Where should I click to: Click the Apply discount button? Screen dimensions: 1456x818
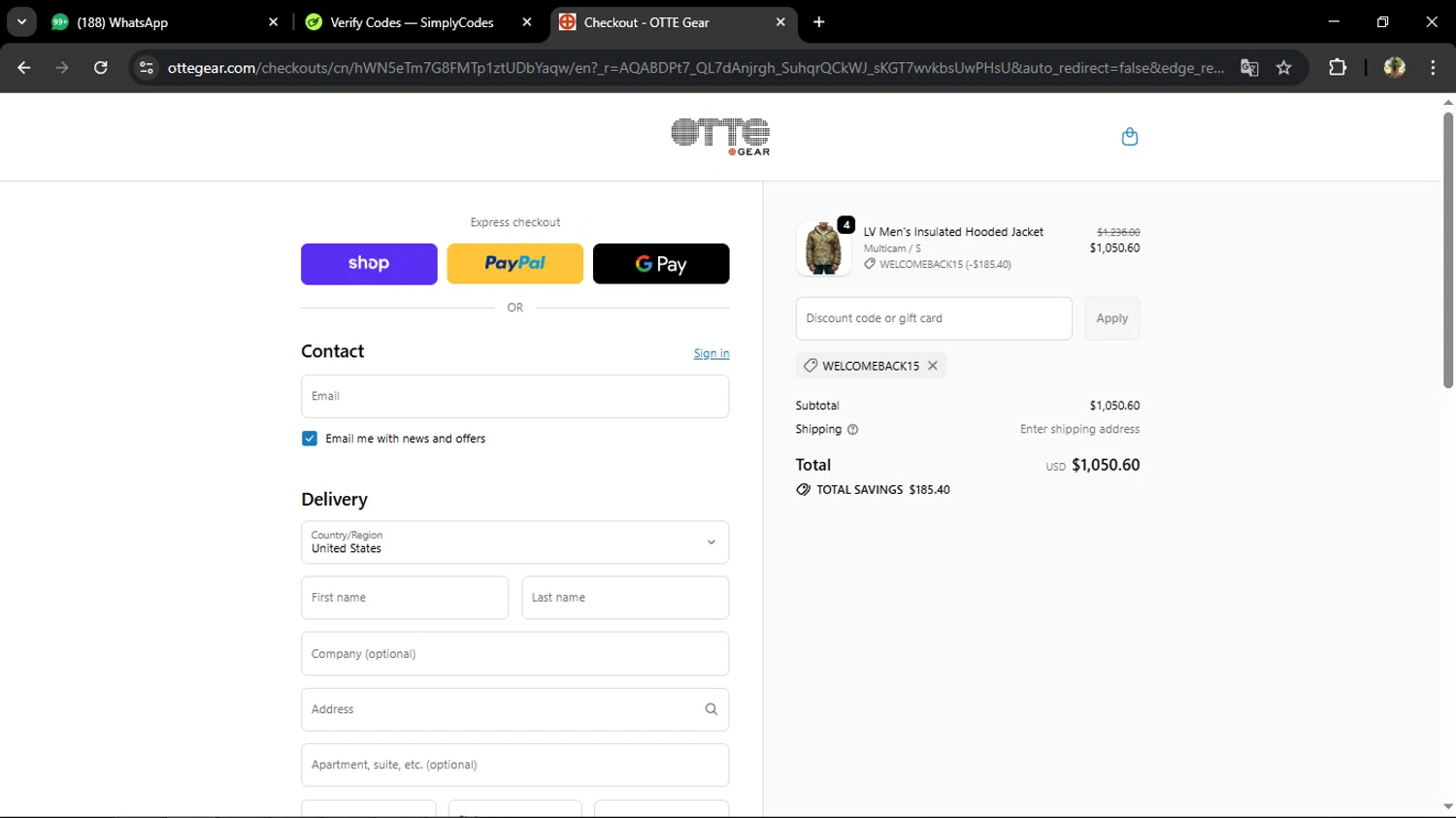pos(1112,318)
